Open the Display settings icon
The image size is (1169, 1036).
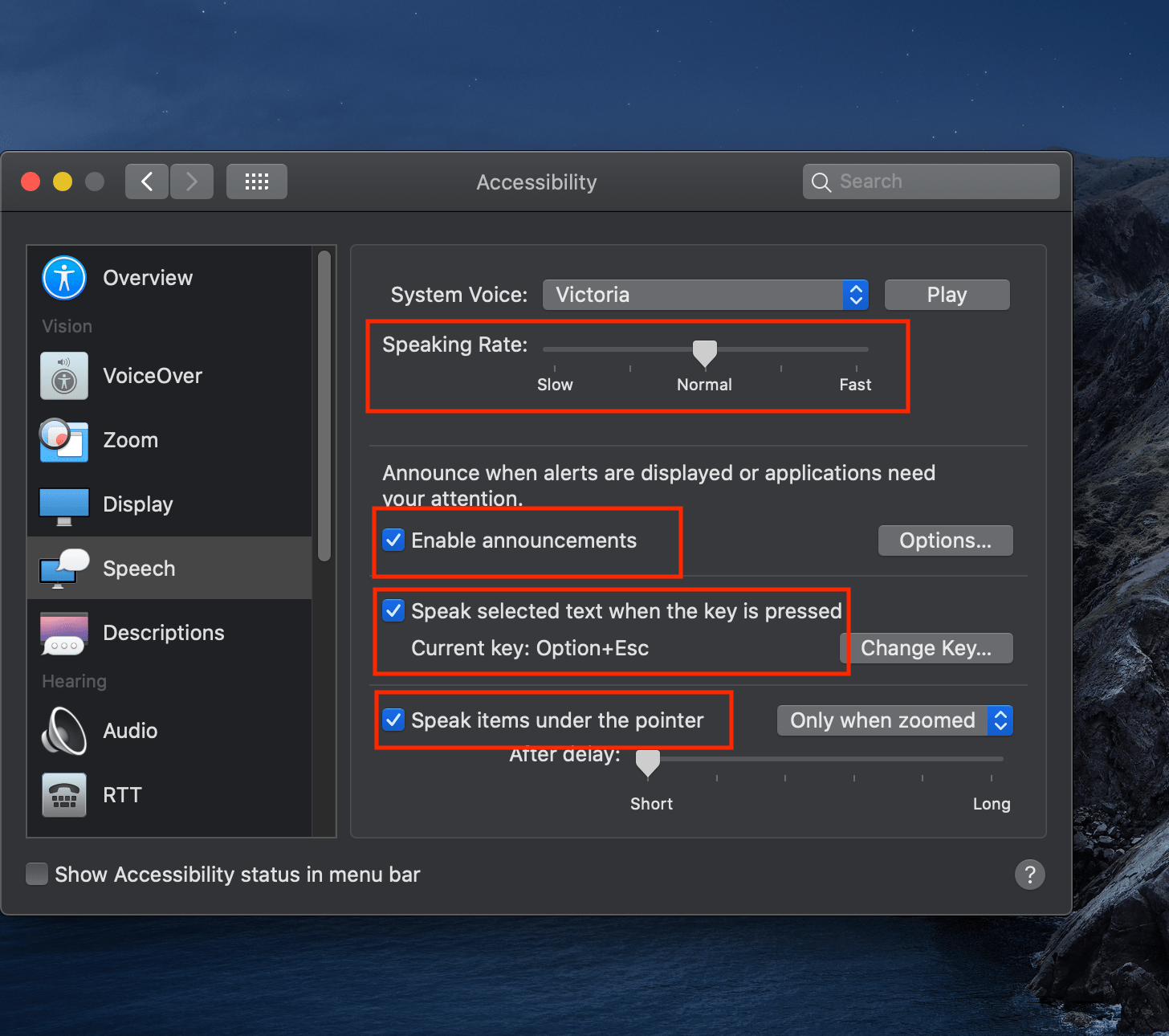click(63, 504)
